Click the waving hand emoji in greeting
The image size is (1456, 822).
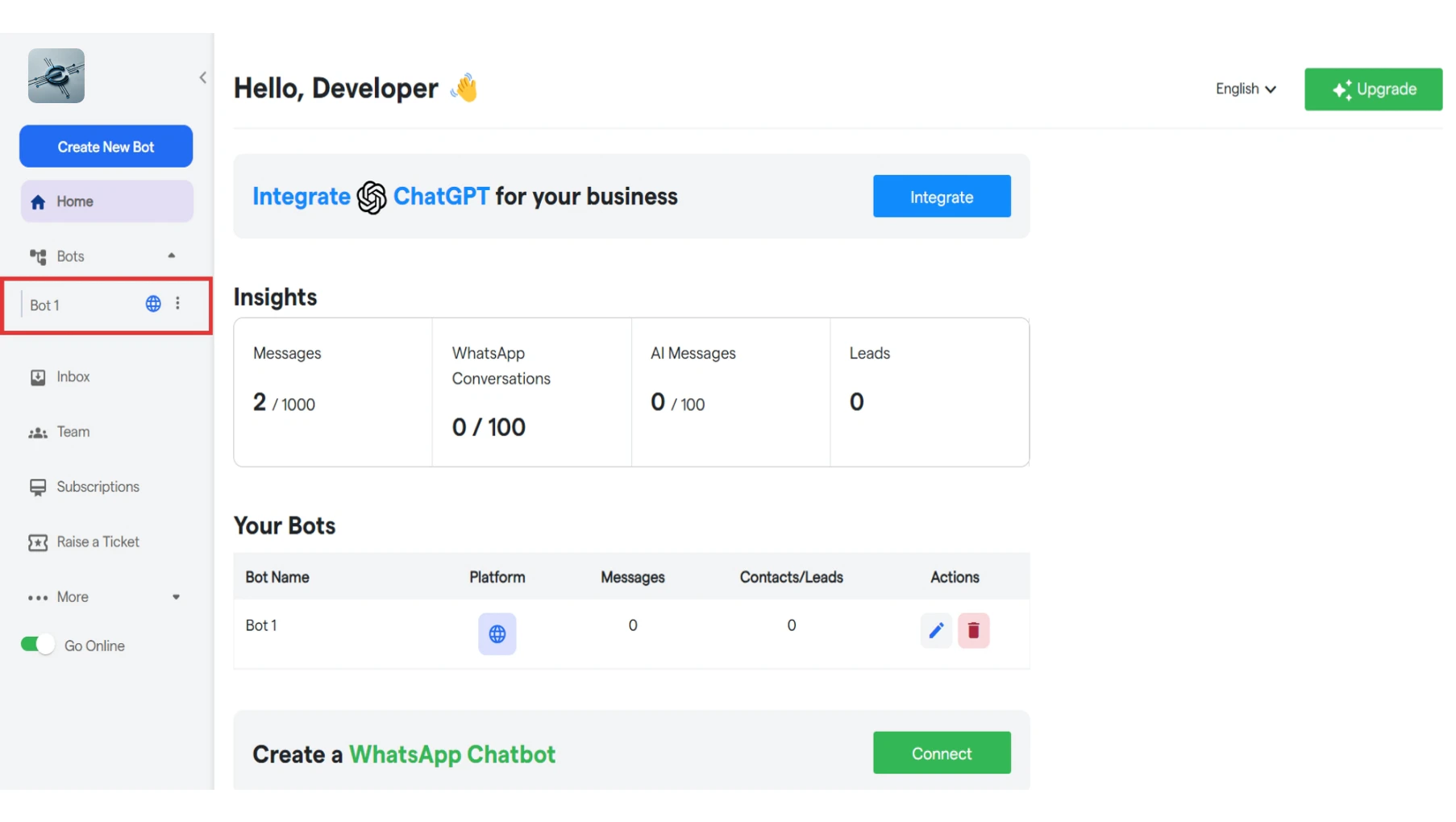click(x=464, y=88)
